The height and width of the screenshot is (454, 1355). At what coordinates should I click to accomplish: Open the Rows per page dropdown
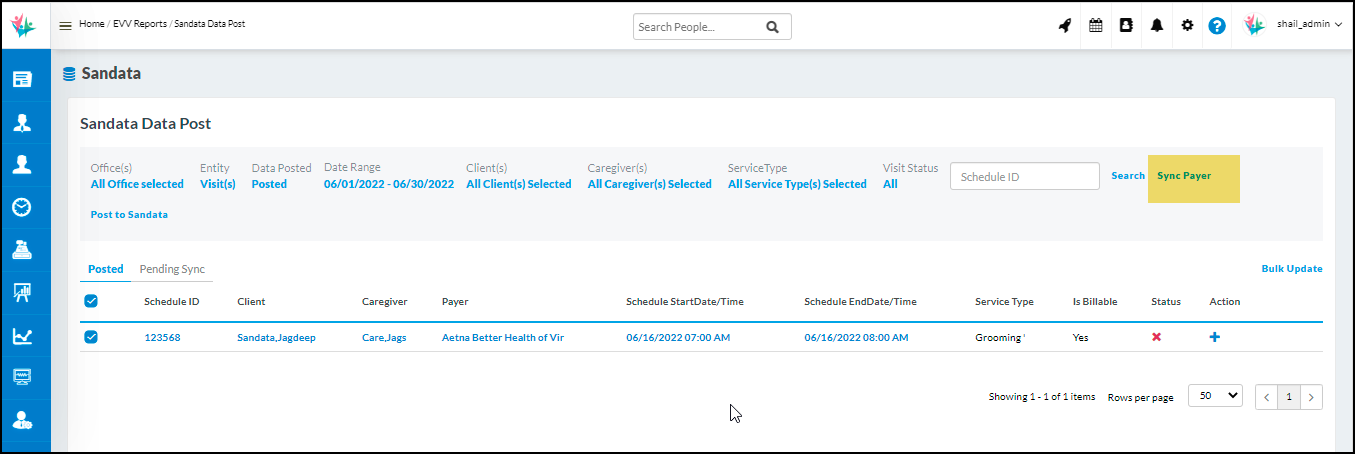tap(1215, 396)
